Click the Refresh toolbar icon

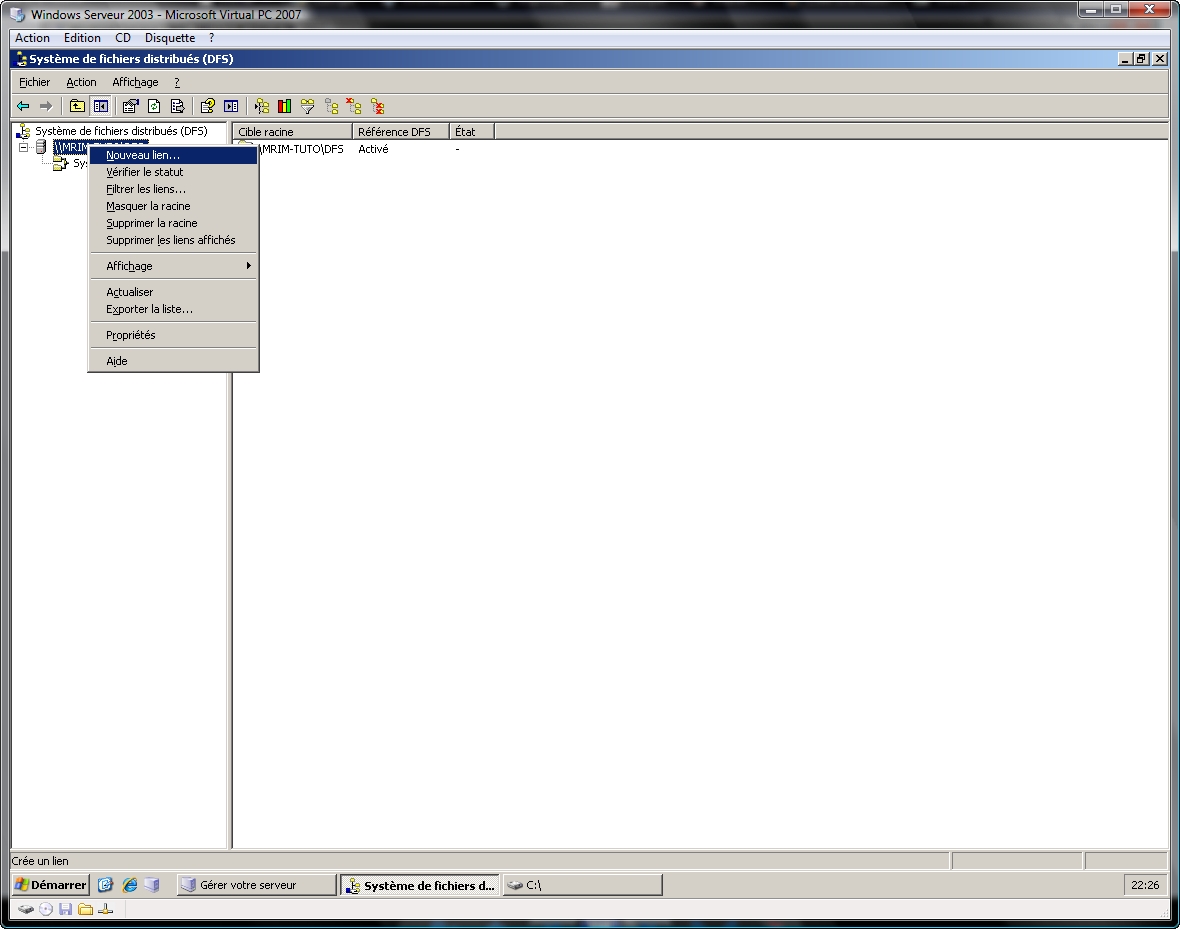coord(154,106)
